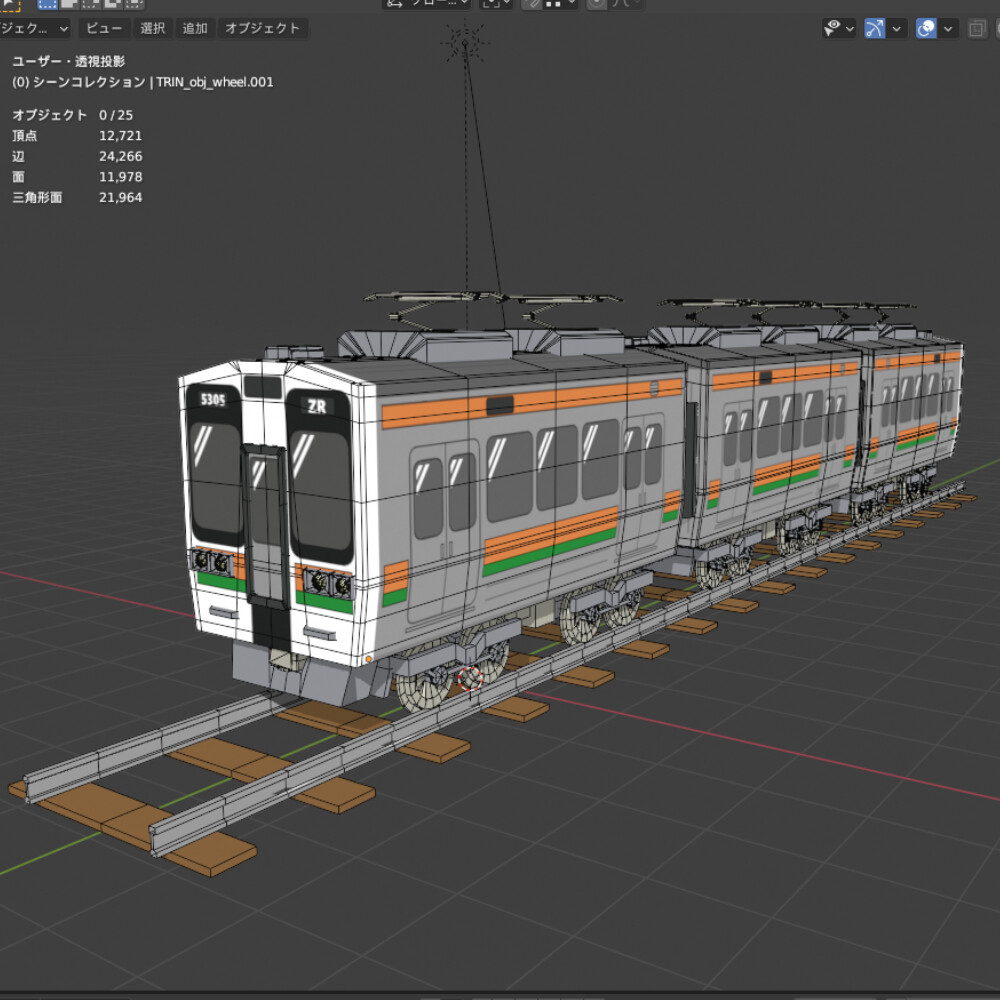This screenshot has width=1000, height=1000.
Task: Toggle X-ray mode in viewport header
Action: pyautogui.click(x=976, y=28)
